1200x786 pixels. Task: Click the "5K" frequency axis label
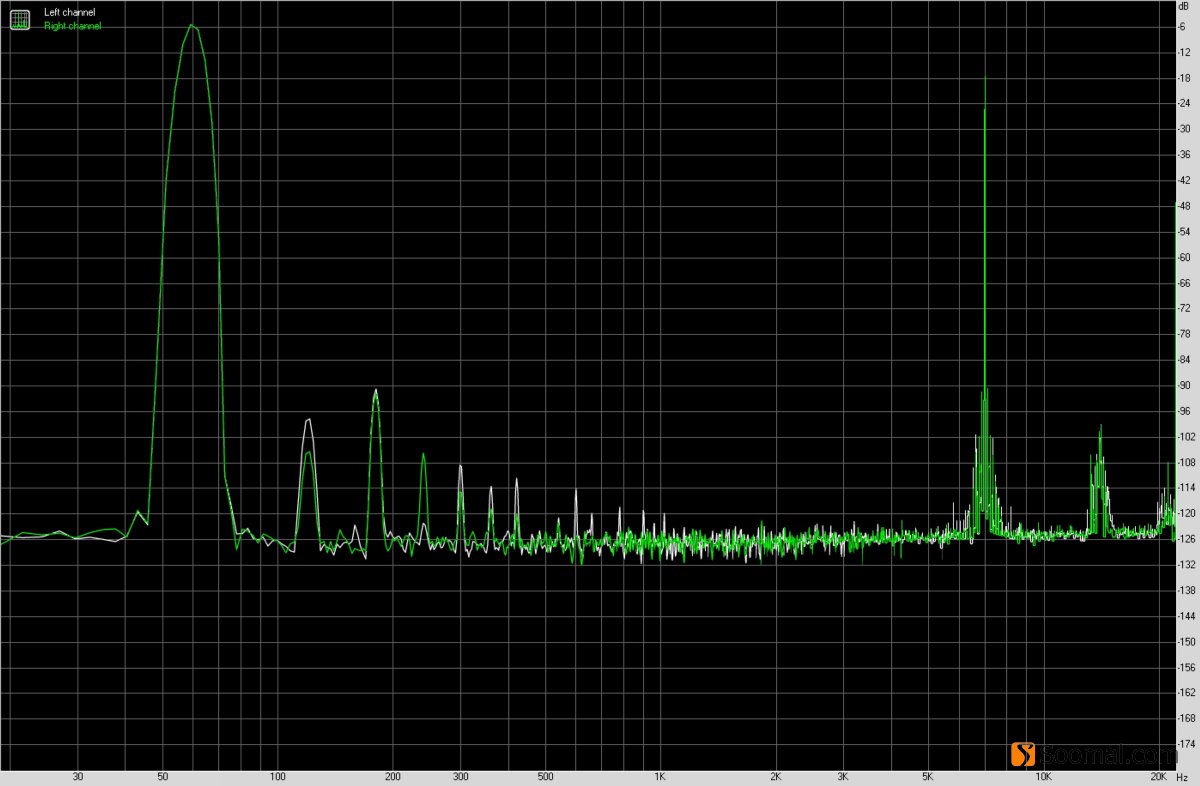(x=928, y=777)
